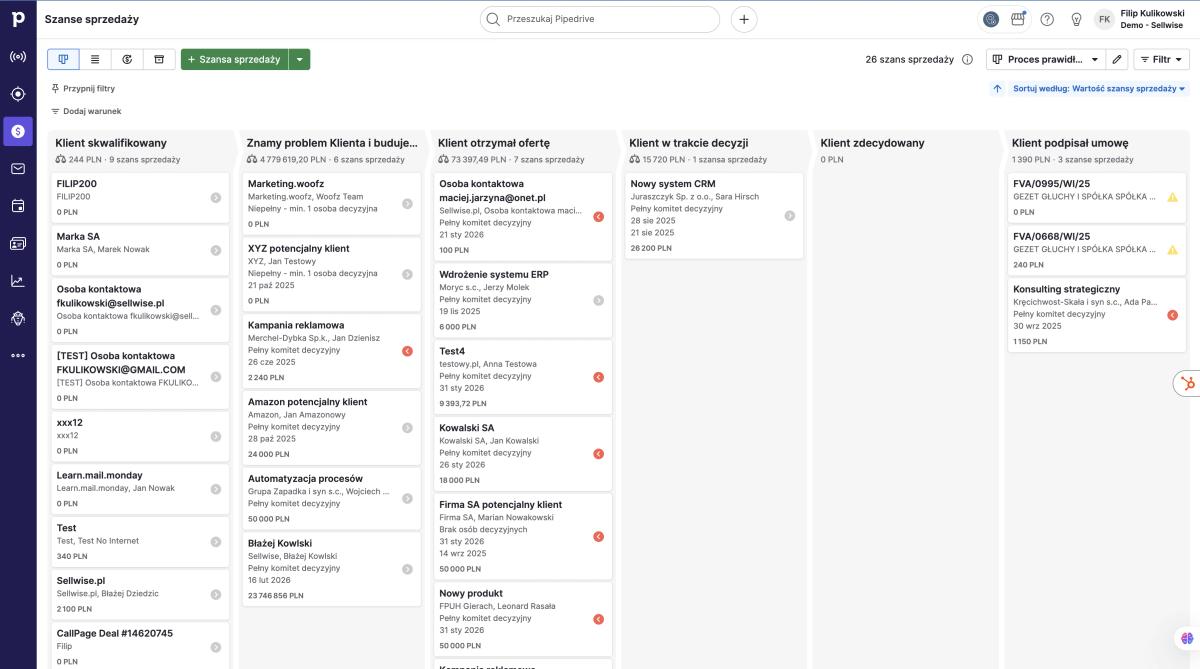The width and height of the screenshot is (1200, 669).
Task: Open Sortuj według: Wartość szansy sprzedaży dropdown
Action: click(x=1099, y=89)
